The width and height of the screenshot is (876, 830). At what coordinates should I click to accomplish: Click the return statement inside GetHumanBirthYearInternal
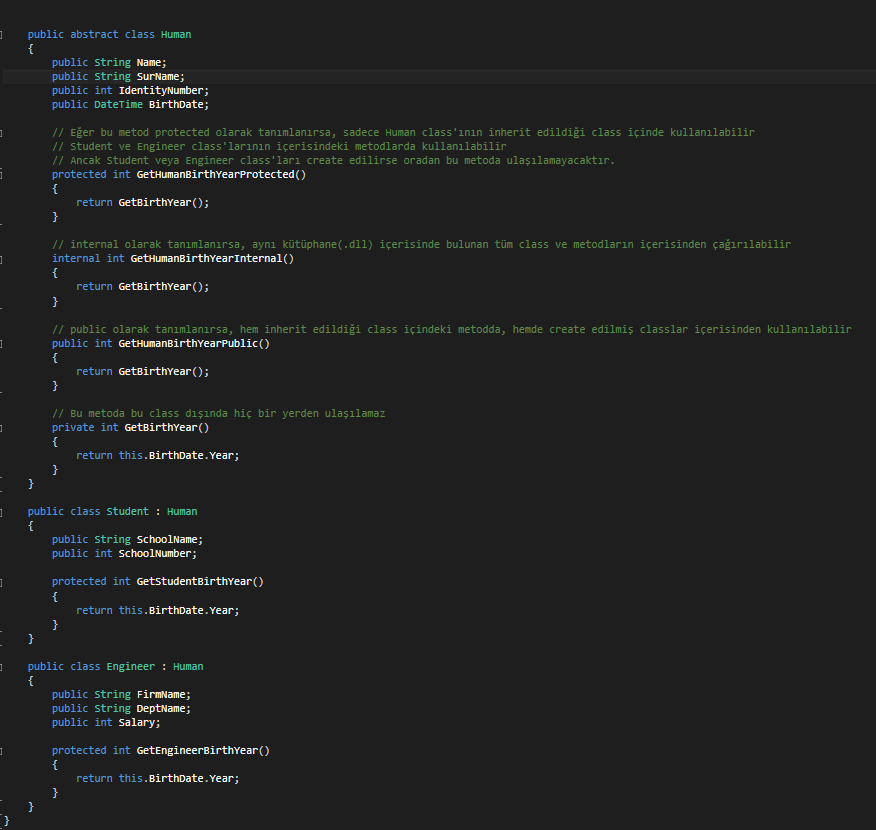tap(142, 287)
